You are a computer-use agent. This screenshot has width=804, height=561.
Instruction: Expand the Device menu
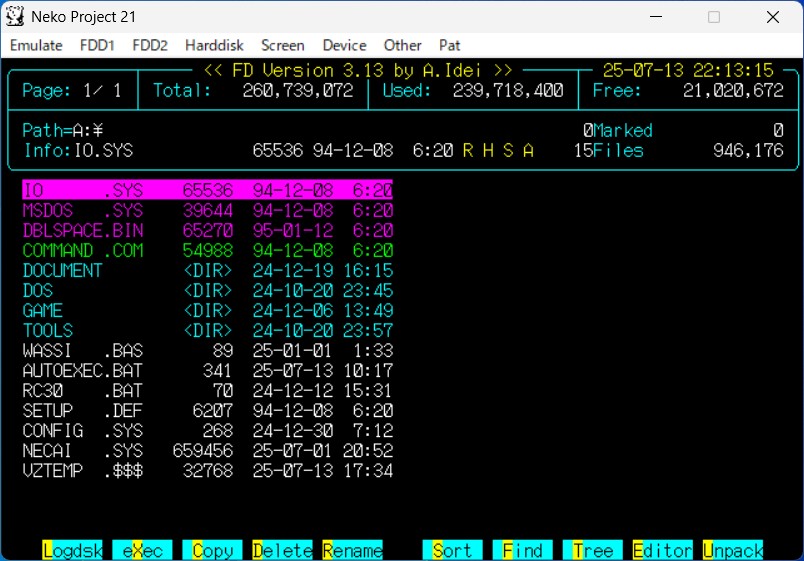(344, 45)
